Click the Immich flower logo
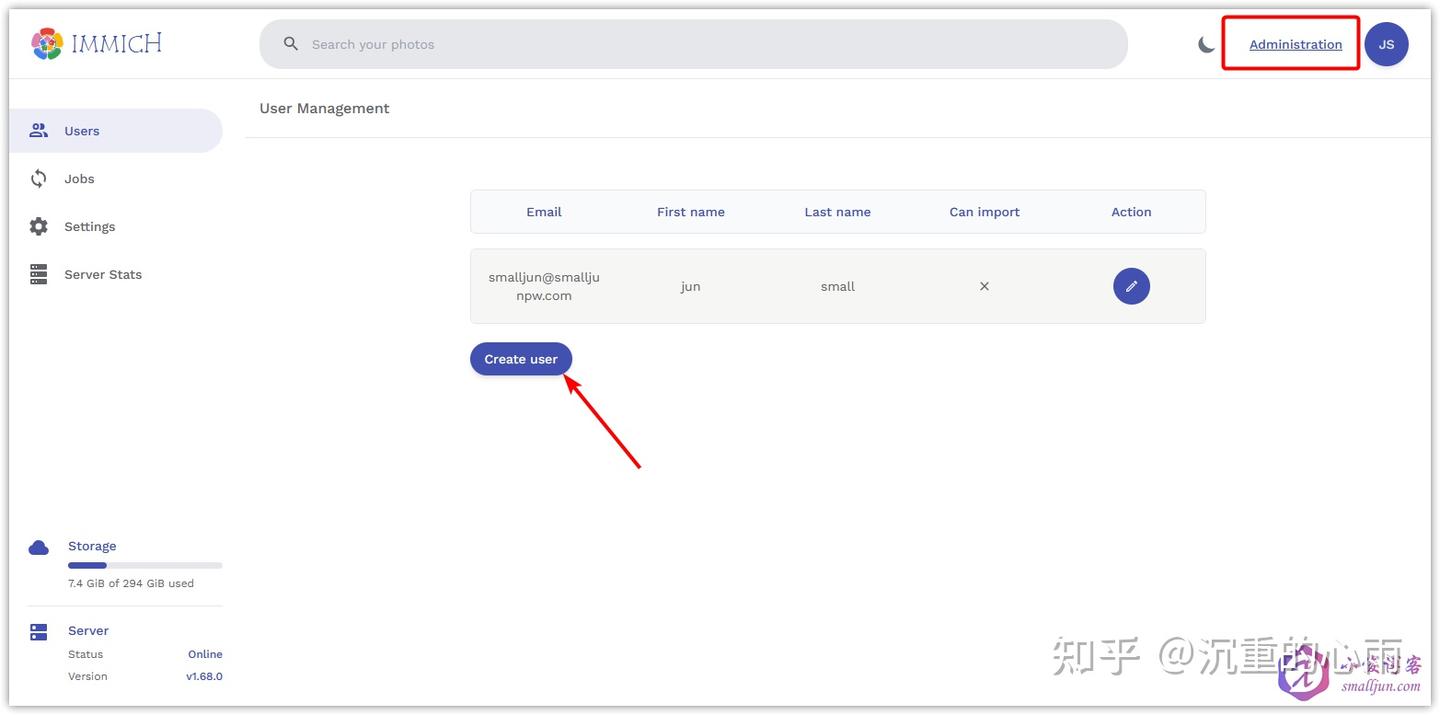The width and height of the screenshot is (1440, 715). coord(47,44)
